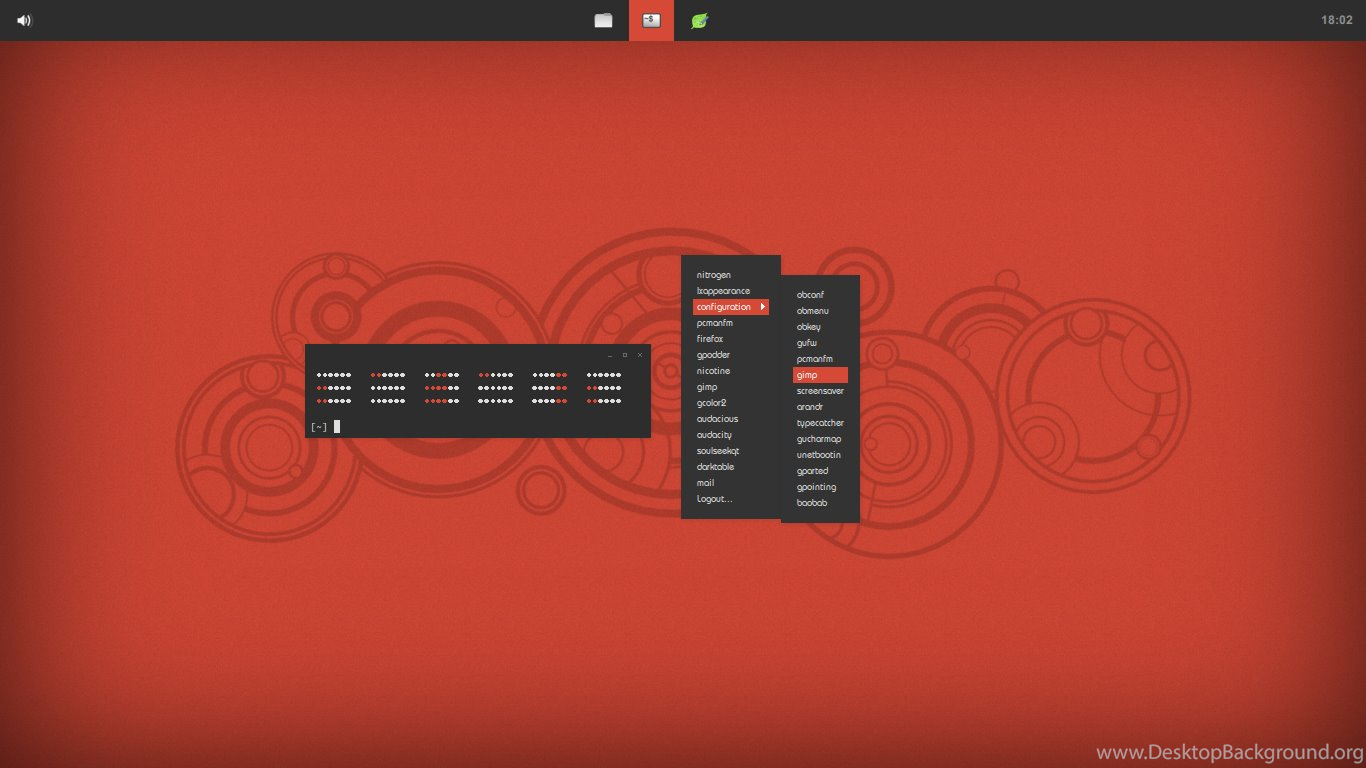Screen dimensions: 1366x768
Task: Minimize the terminal window
Action: tap(610, 354)
